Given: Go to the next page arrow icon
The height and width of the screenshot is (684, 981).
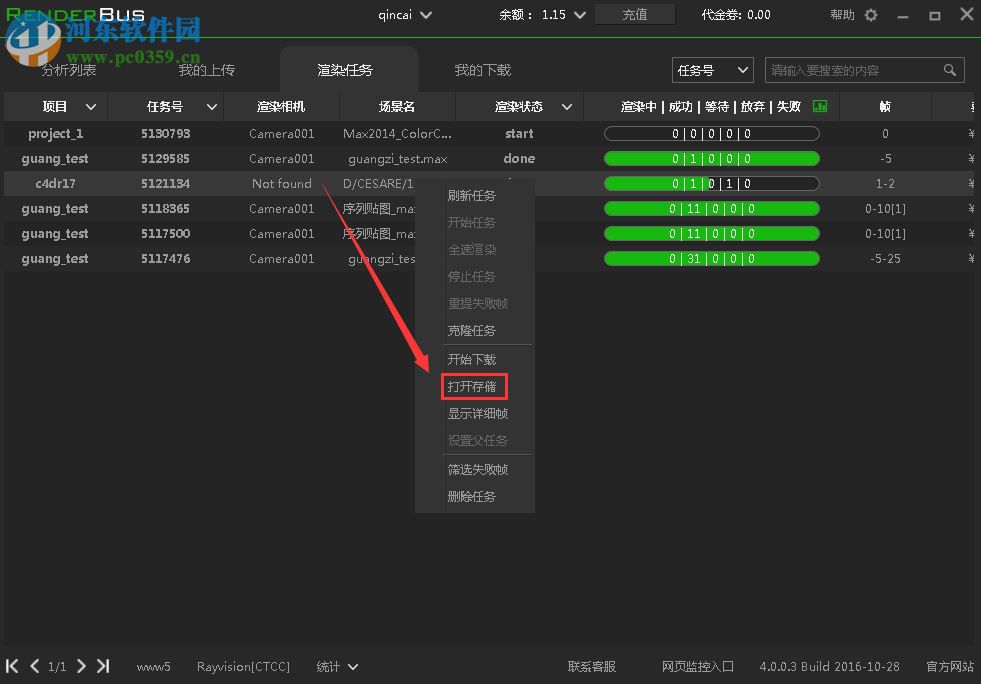Looking at the screenshot, I should coord(82,666).
